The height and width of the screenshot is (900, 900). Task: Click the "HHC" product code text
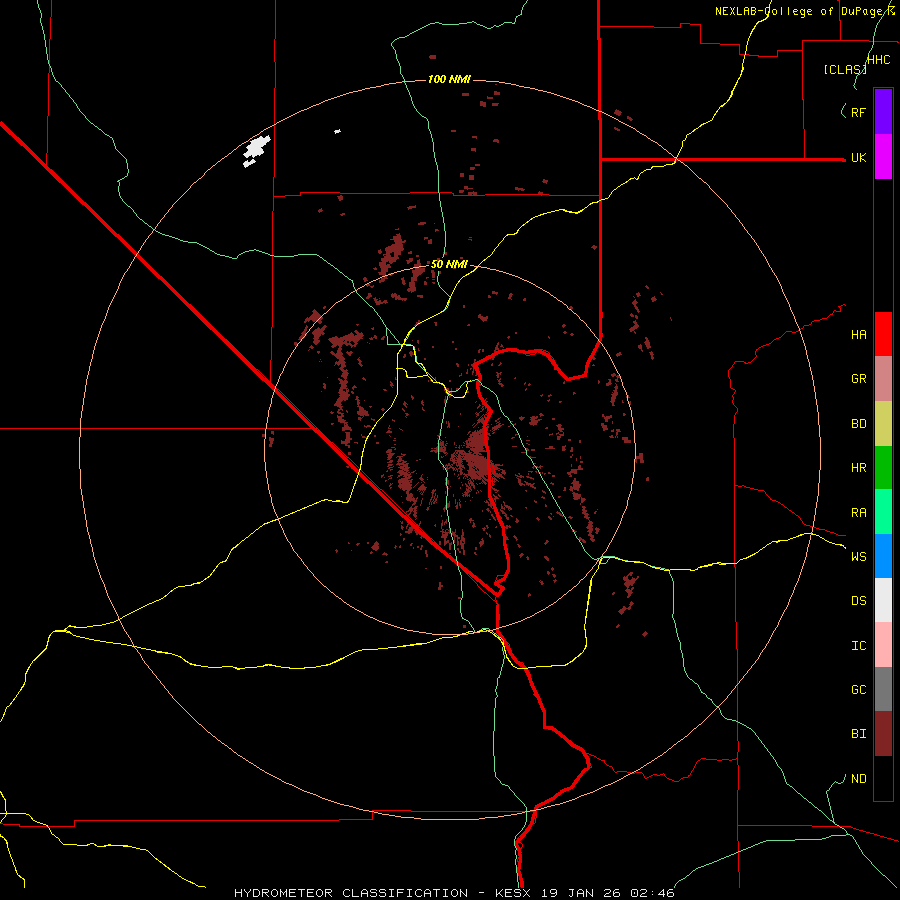point(879,60)
